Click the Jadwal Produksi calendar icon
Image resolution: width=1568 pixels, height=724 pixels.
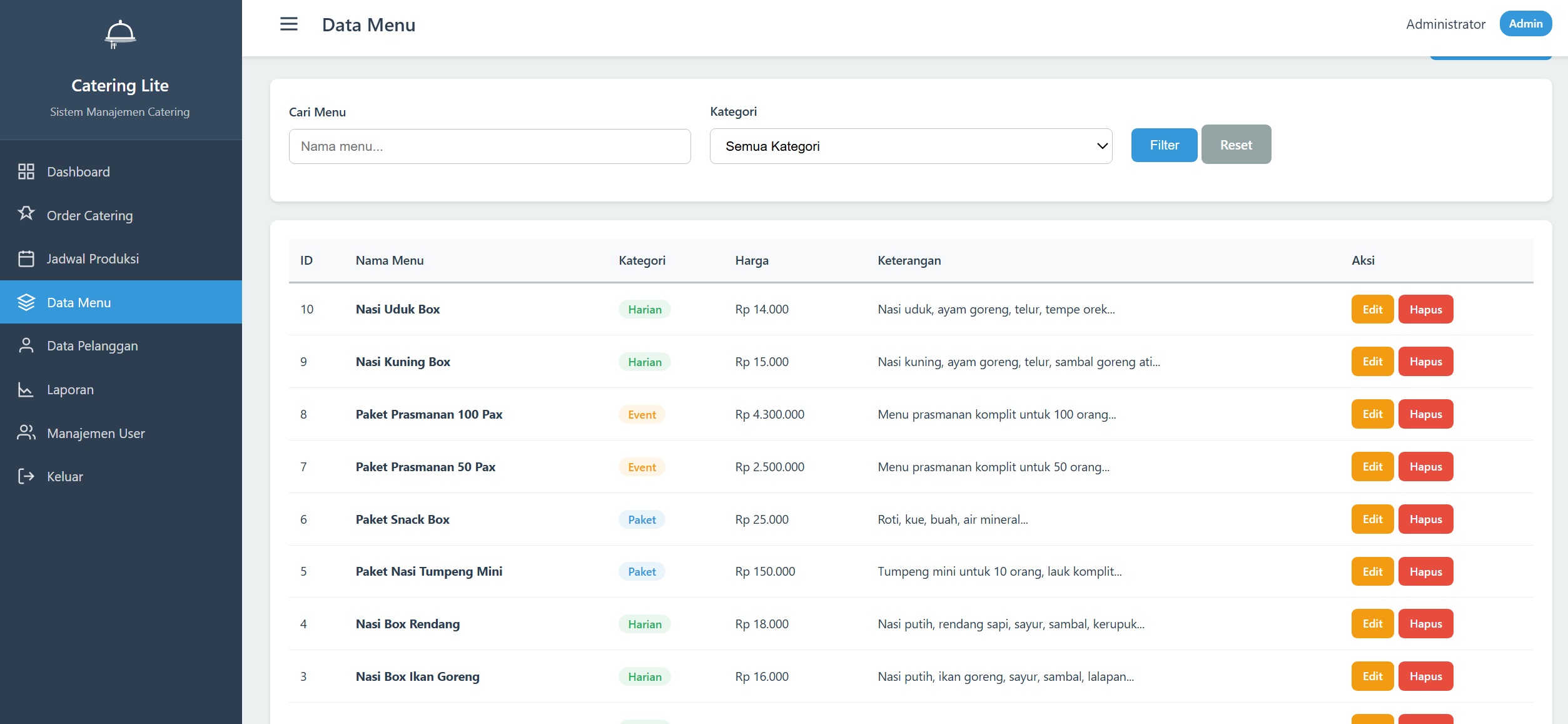click(x=26, y=258)
